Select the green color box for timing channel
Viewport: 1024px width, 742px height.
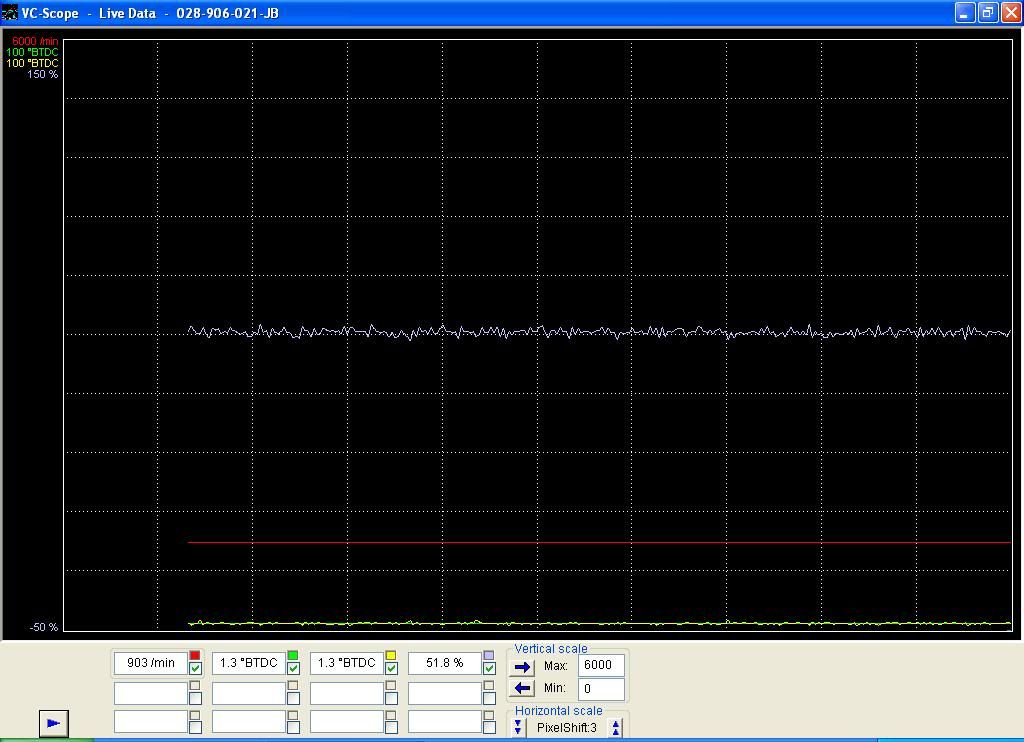tap(294, 653)
